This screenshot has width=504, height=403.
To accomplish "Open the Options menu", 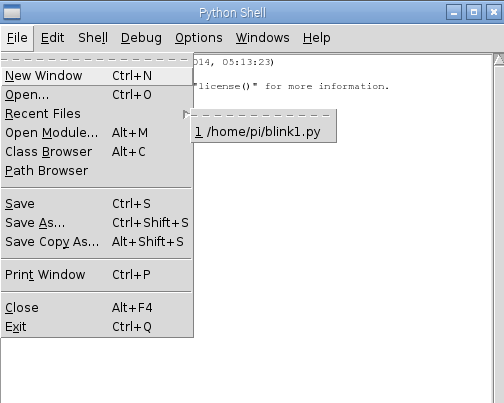I will [x=199, y=38].
